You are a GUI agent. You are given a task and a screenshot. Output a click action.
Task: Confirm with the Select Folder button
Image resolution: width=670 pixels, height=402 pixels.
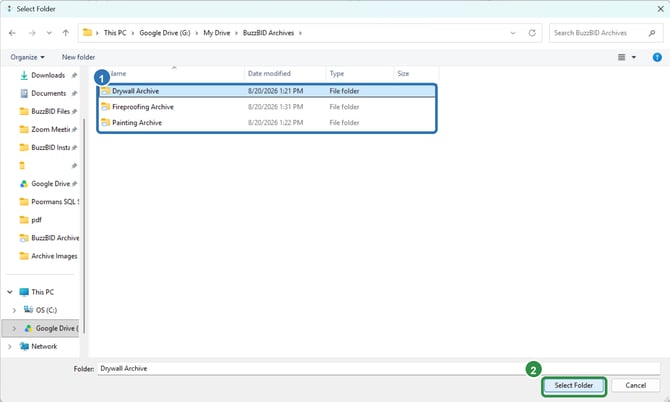tap(574, 385)
